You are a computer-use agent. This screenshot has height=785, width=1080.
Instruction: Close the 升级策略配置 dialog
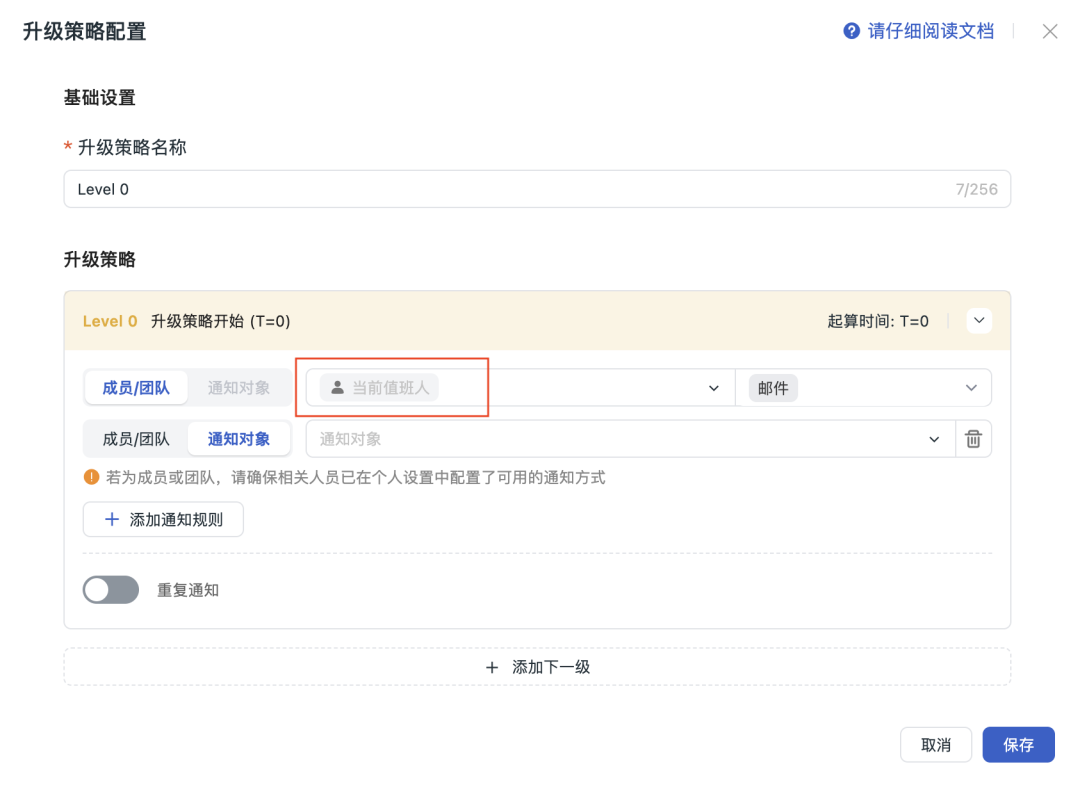(x=1050, y=32)
